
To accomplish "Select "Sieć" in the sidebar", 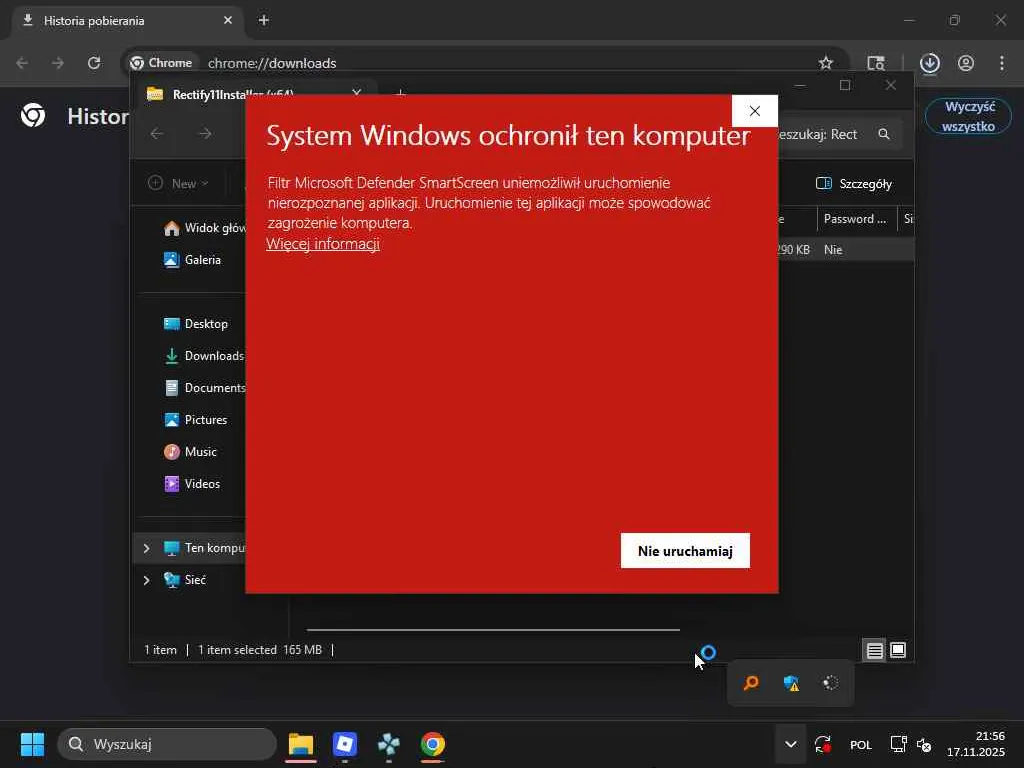I will tap(185, 580).
